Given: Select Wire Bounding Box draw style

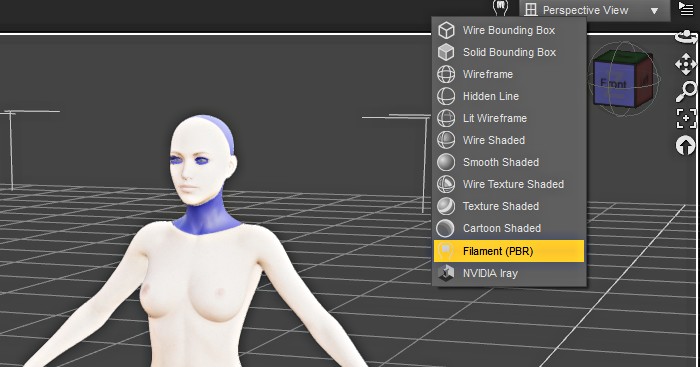Looking at the screenshot, I should (508, 30).
